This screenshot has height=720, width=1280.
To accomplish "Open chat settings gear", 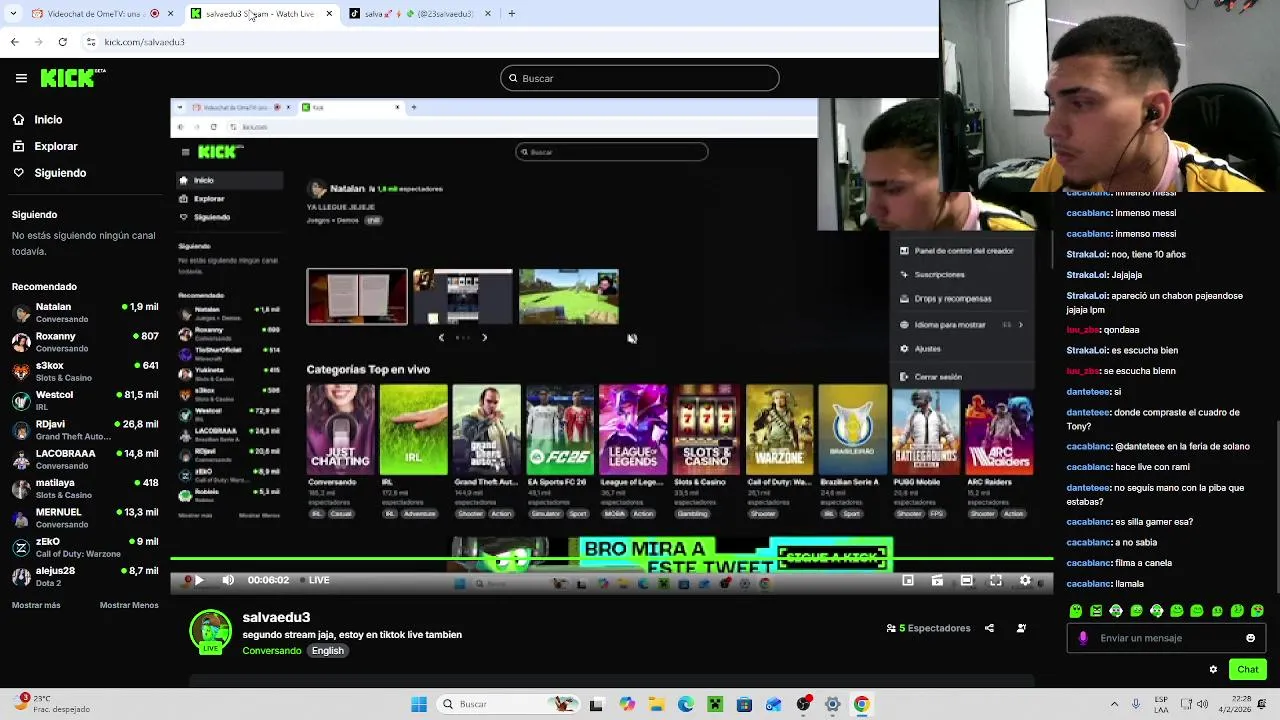I will click(x=1213, y=669).
